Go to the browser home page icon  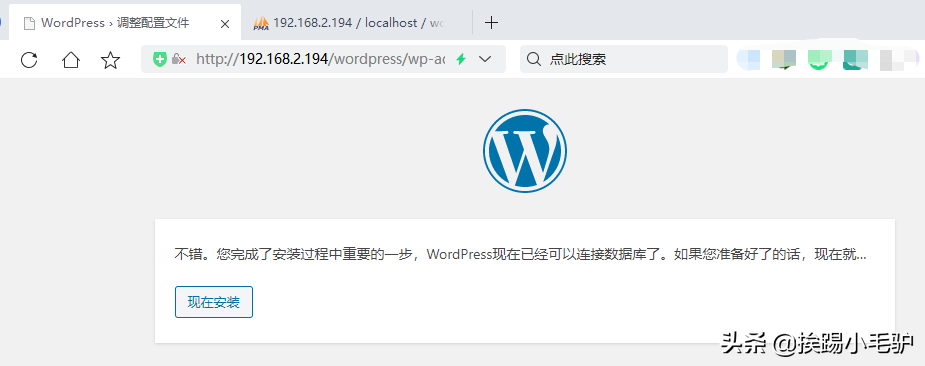coord(71,60)
